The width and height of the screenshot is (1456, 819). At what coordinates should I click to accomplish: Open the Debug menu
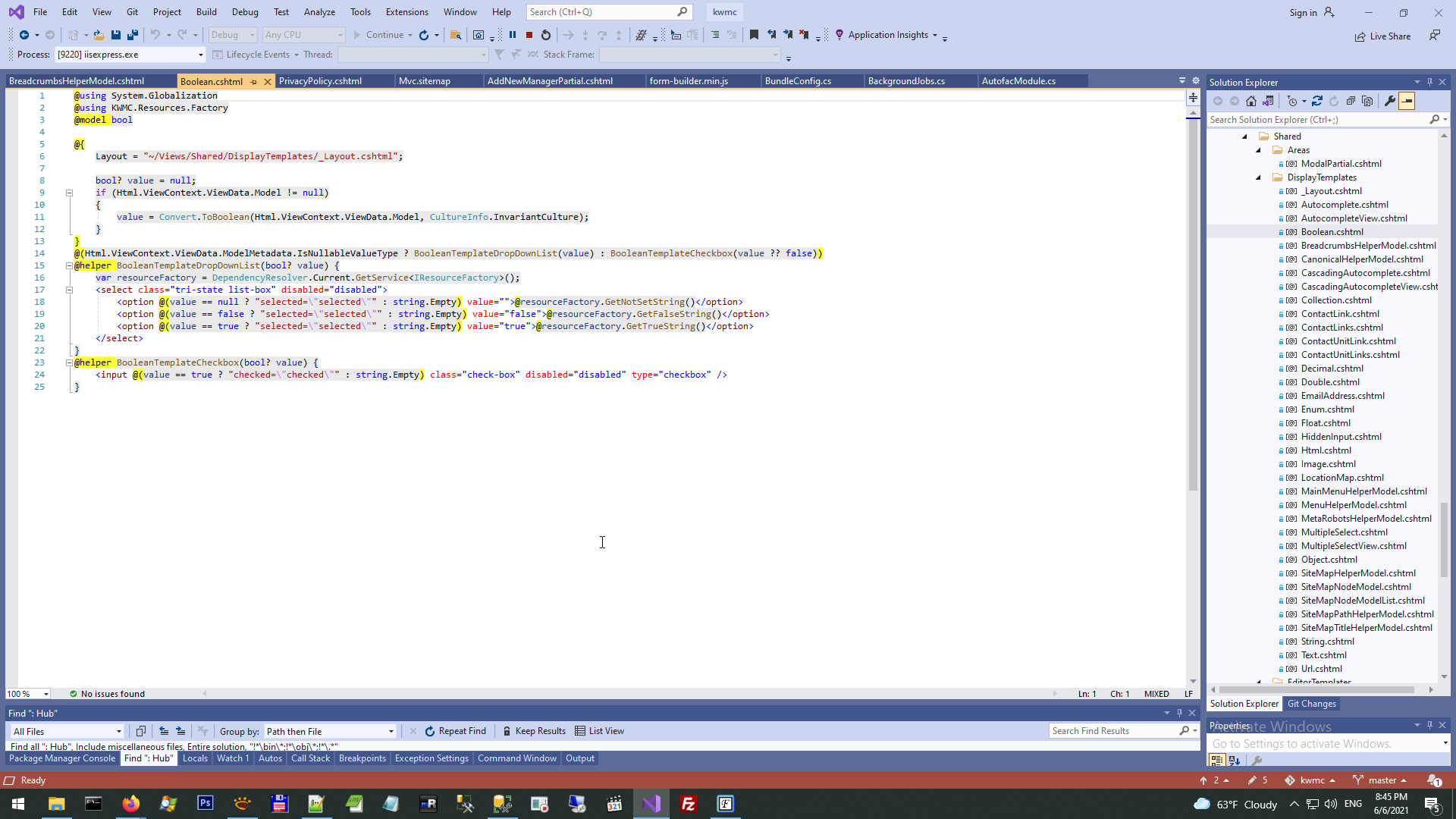pos(245,12)
